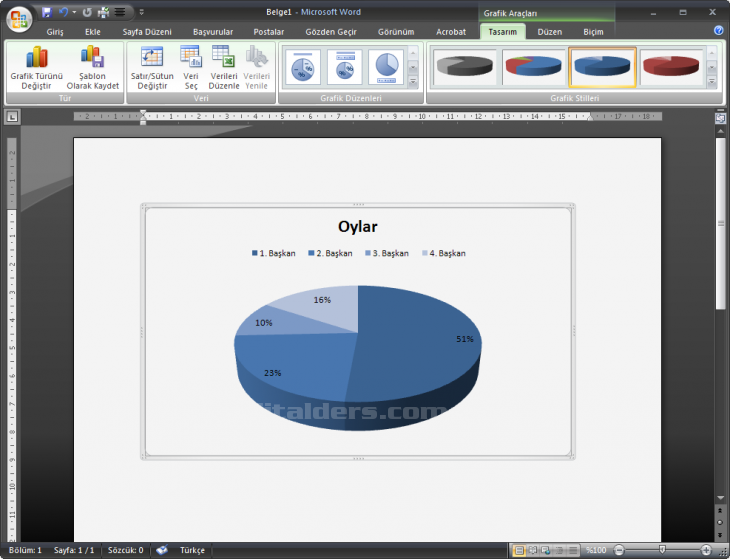Open the Ekle tab
Screen dimensions: 730x559
coord(93,32)
